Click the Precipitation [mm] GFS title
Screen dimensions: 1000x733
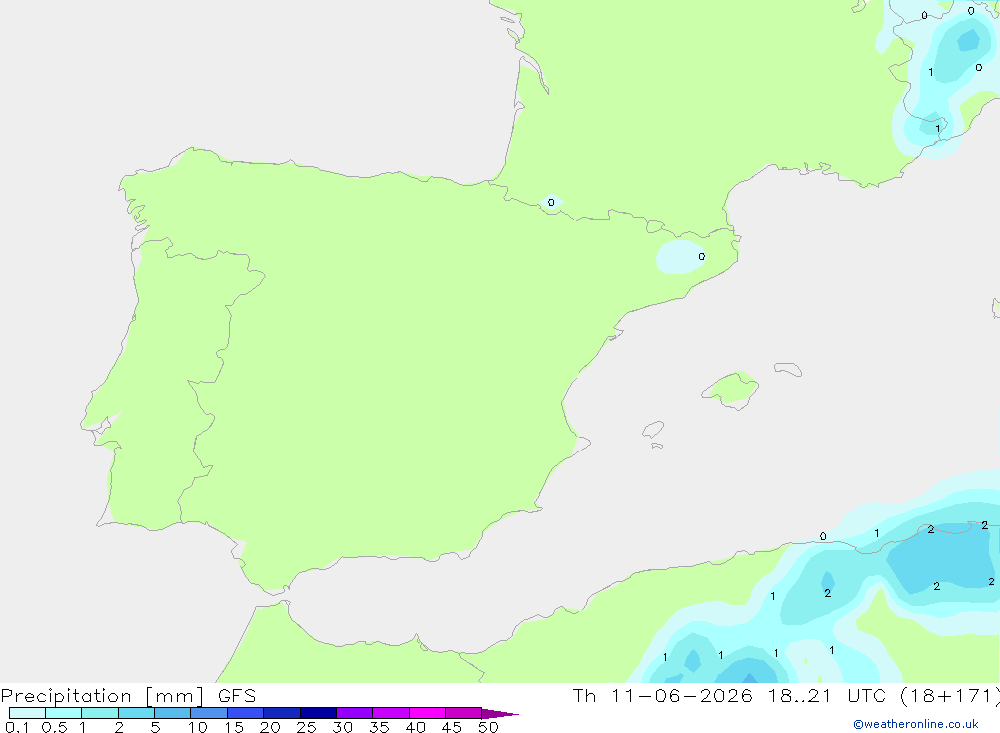click(x=128, y=696)
